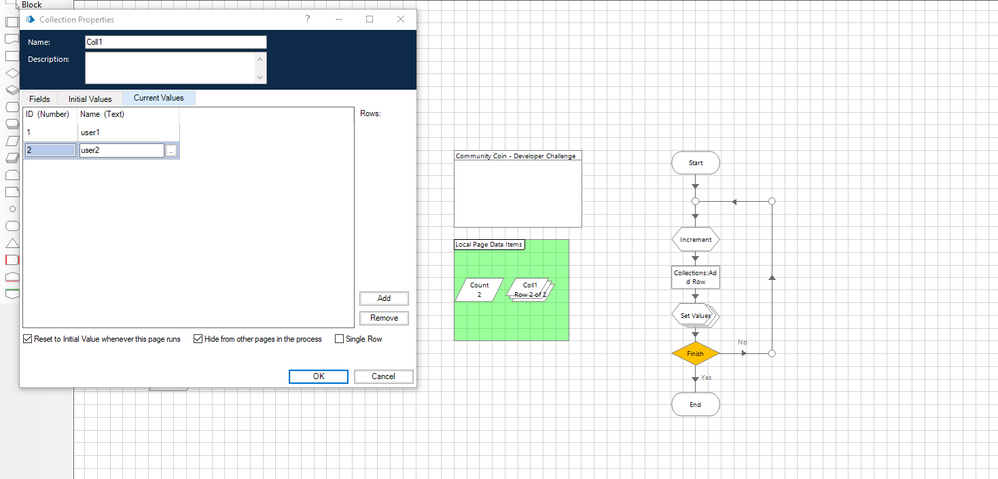Toggle Hide from other pages checkbox
The width and height of the screenshot is (998, 479).
(x=198, y=339)
